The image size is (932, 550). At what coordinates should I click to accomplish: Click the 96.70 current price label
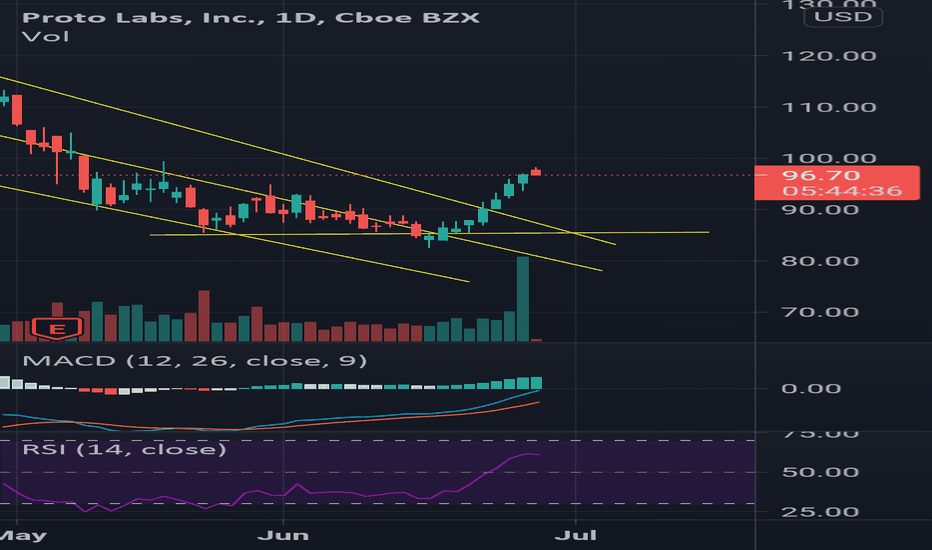click(820, 175)
